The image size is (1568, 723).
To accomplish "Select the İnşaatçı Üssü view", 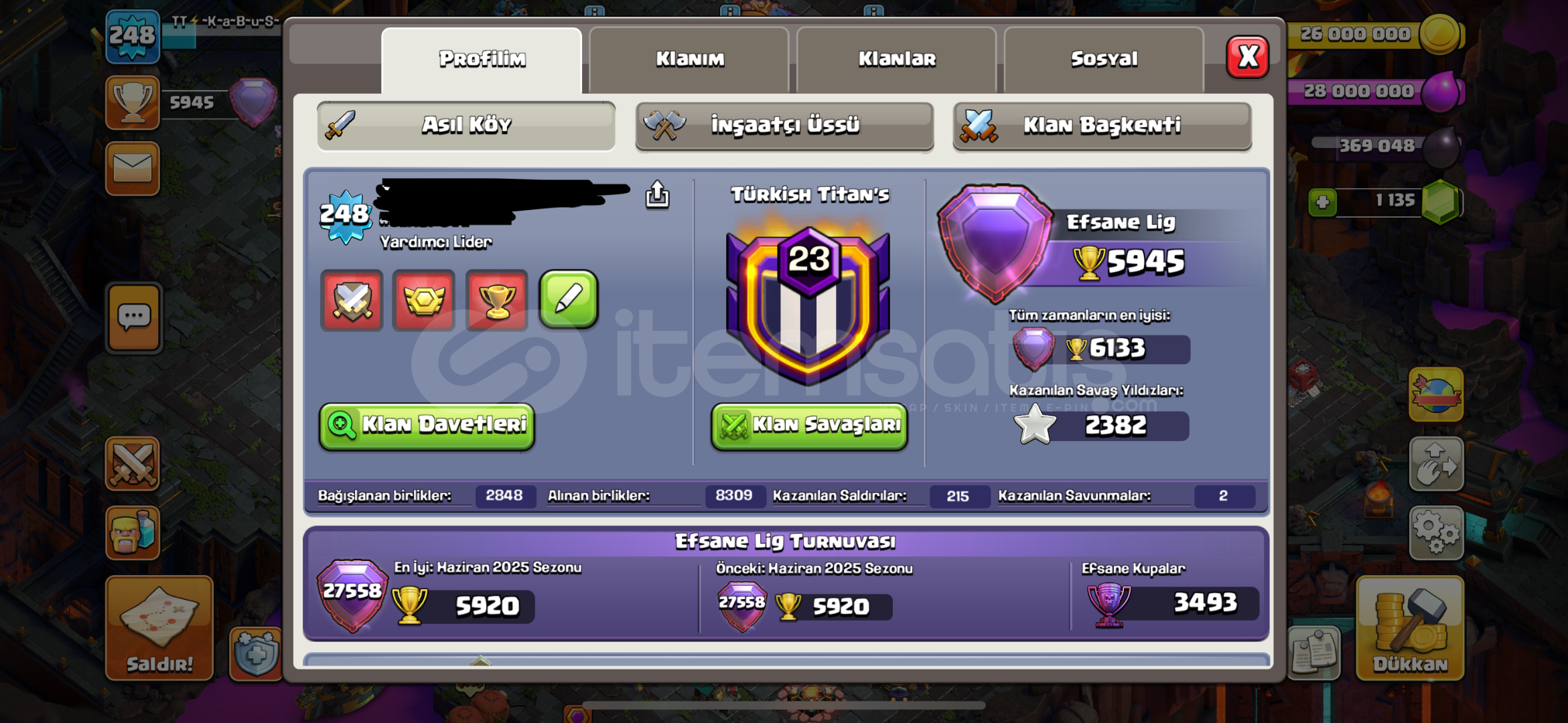I will (784, 125).
